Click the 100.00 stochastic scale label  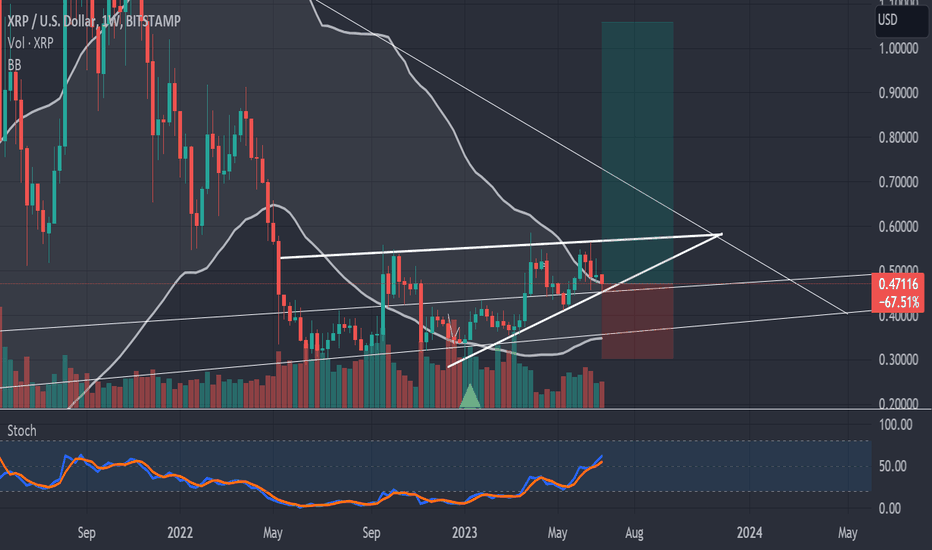(x=895, y=425)
